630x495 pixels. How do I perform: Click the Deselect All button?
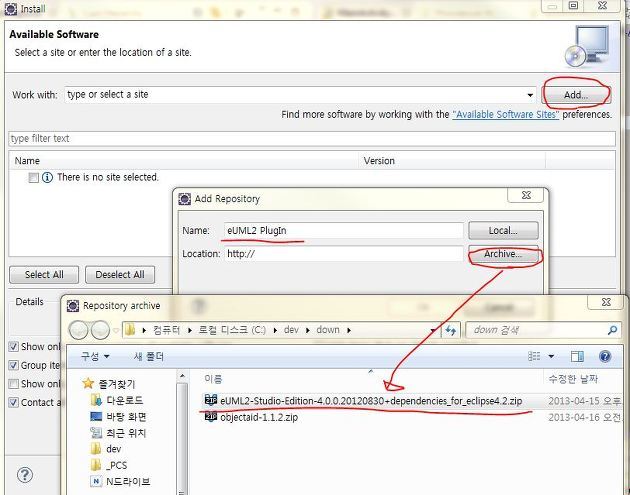pyautogui.click(x=120, y=275)
